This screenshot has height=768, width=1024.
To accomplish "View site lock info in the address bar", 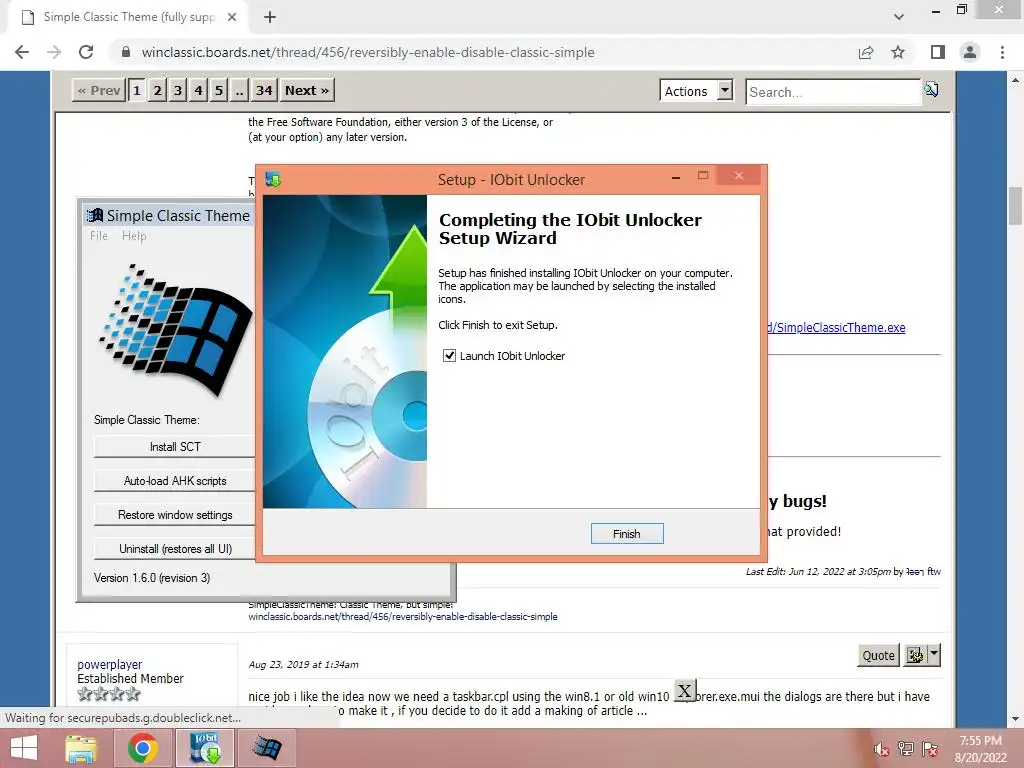I will (126, 52).
